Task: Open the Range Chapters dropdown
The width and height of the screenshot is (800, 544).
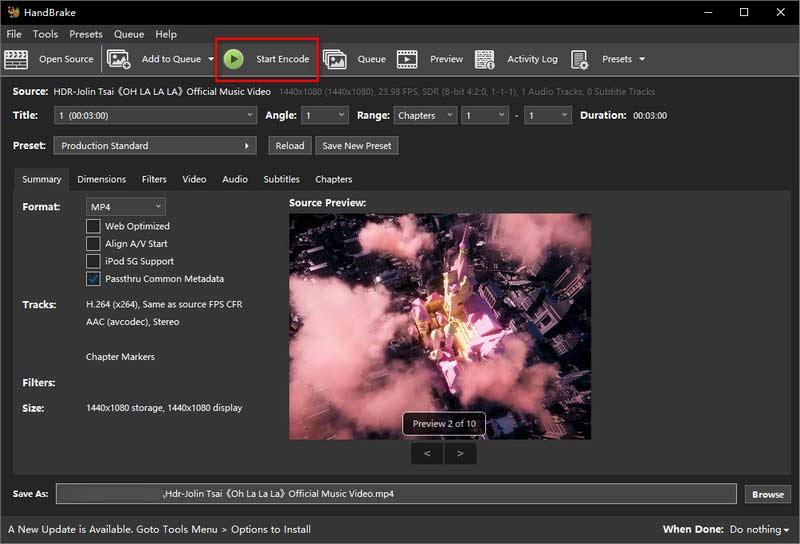Action: pyautogui.click(x=424, y=115)
